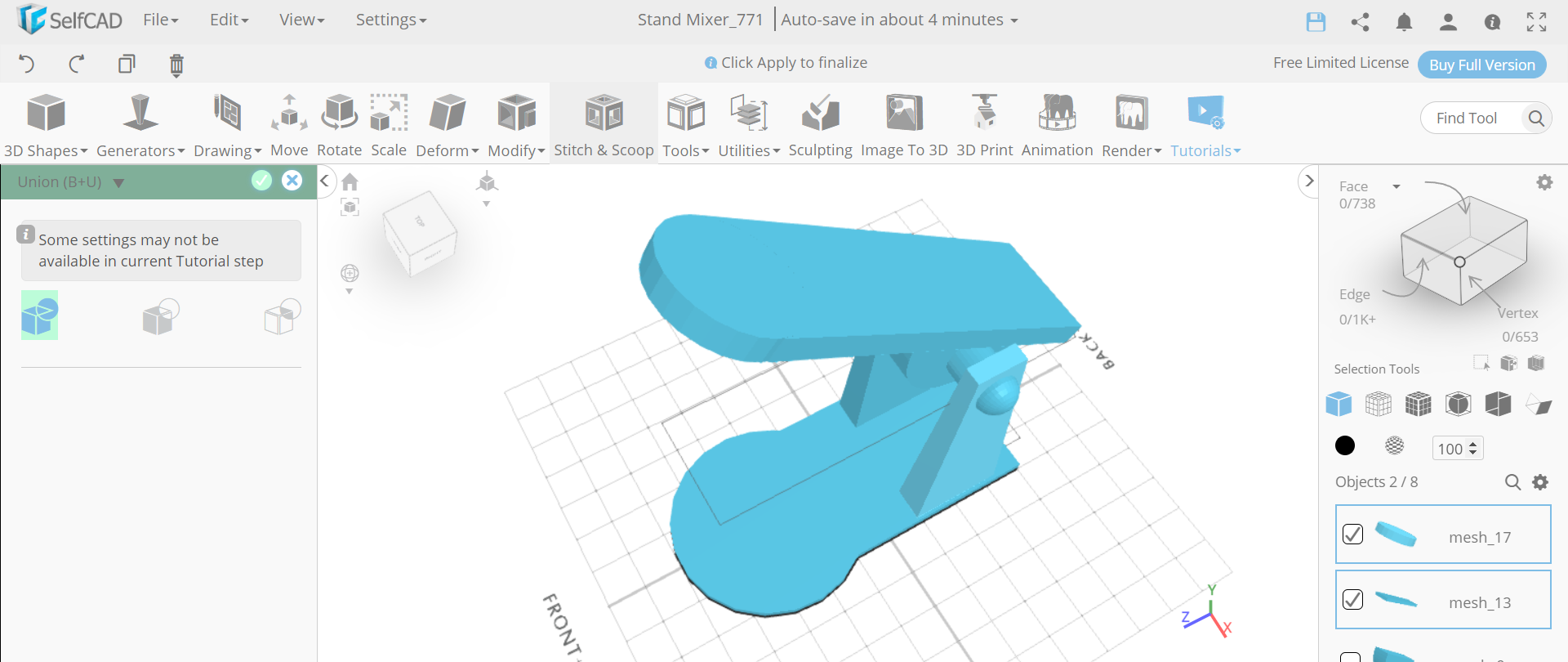Apply the Union operation with the checkmark
1568x662 pixels.
tap(261, 181)
